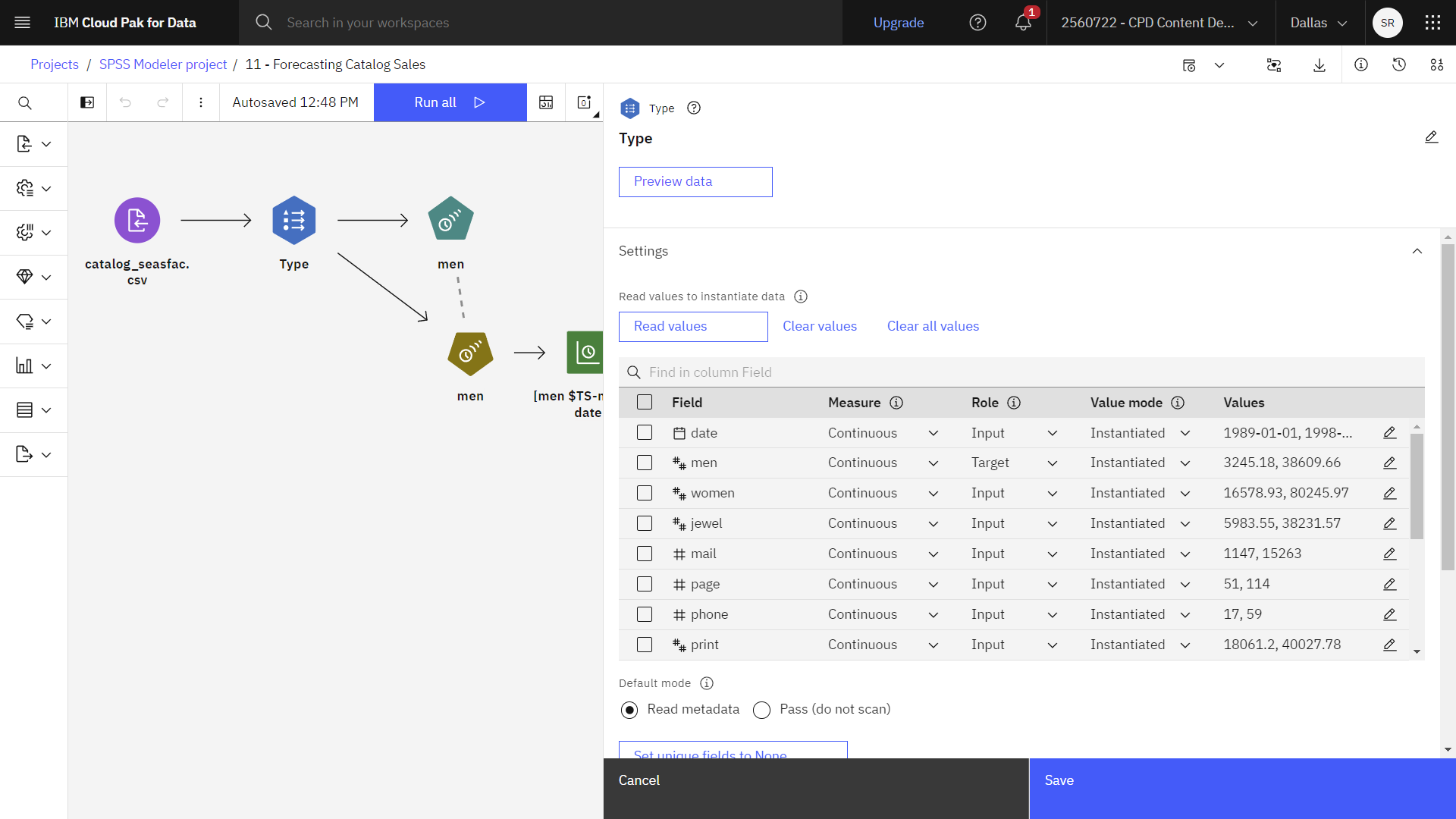Focus the Search in your workspaces field
The image size is (1456, 819).
tap(541, 23)
